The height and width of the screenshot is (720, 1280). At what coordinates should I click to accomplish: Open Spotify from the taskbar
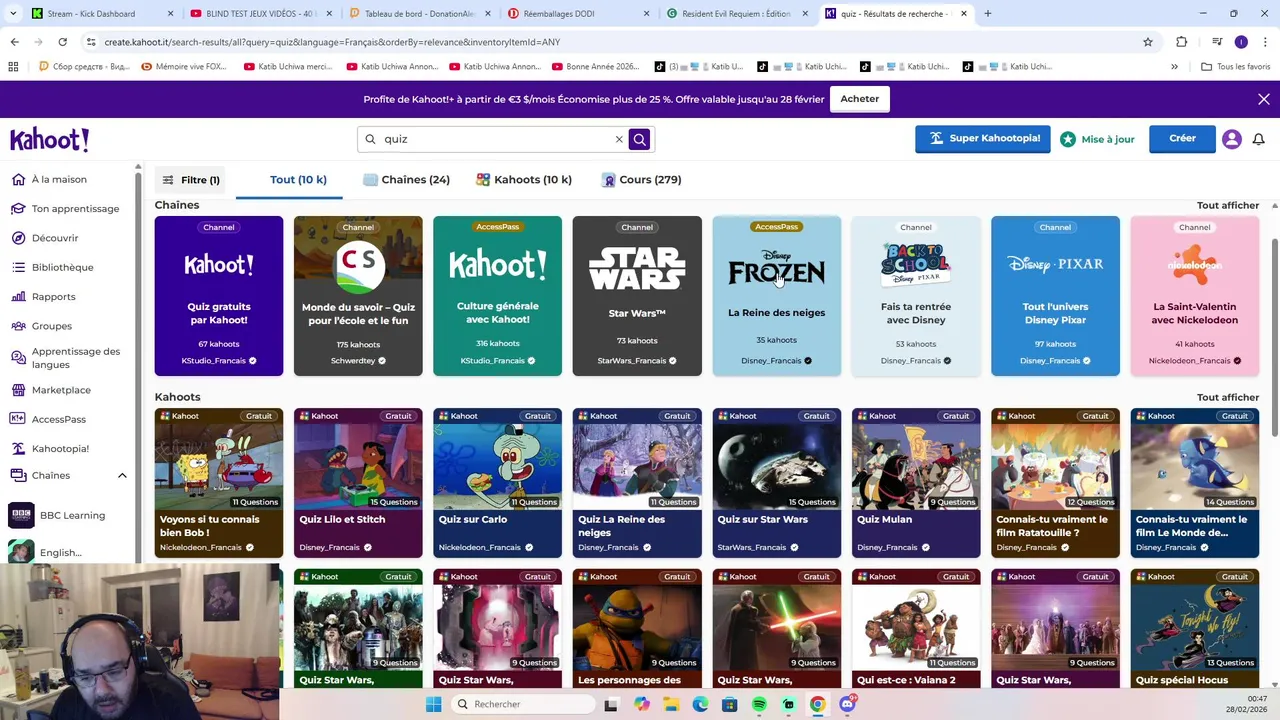[759, 704]
